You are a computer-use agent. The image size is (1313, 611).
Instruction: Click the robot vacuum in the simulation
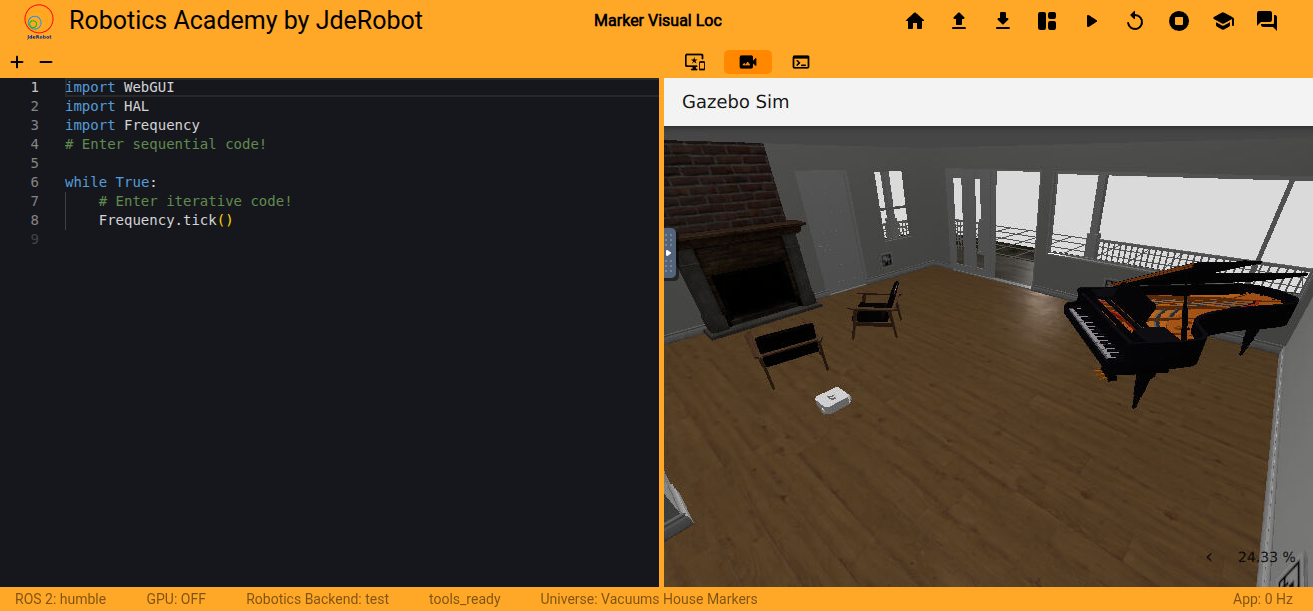pos(832,400)
